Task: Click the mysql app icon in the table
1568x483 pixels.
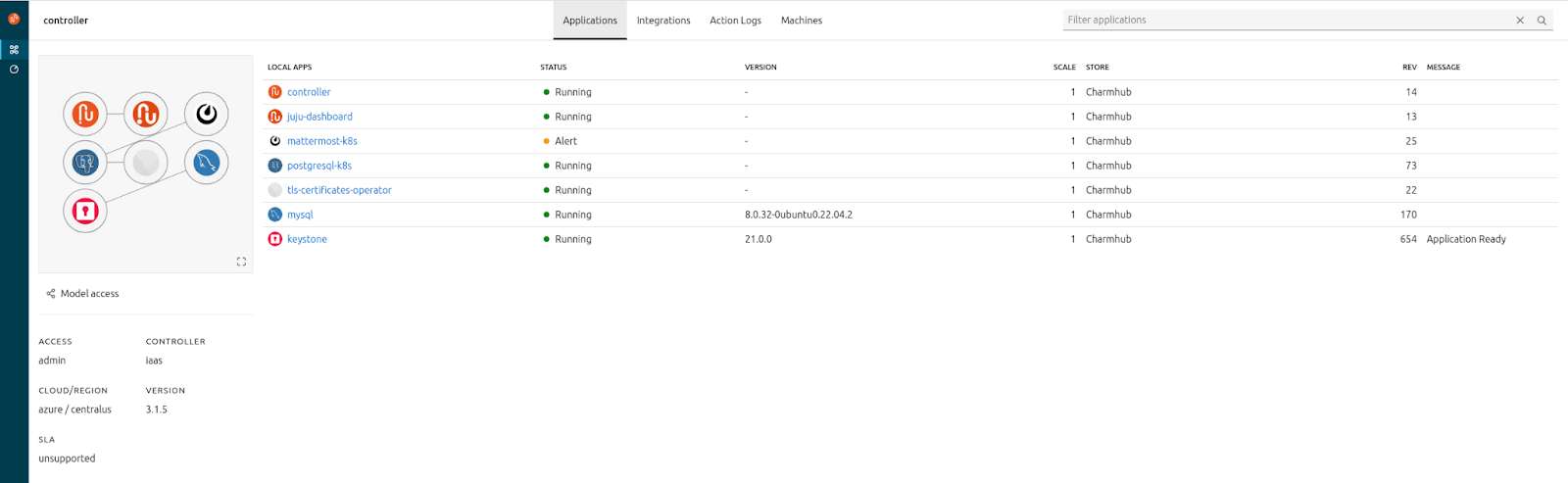Action: (275, 215)
